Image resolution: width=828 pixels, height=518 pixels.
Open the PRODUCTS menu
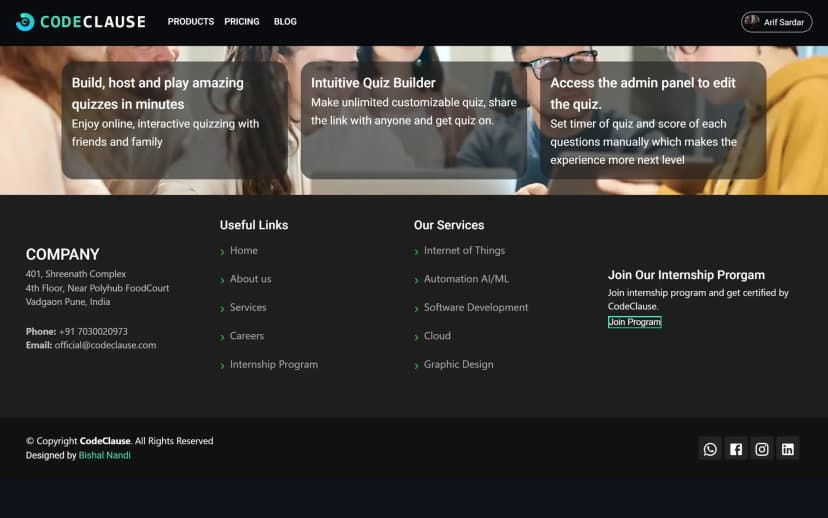coord(191,22)
